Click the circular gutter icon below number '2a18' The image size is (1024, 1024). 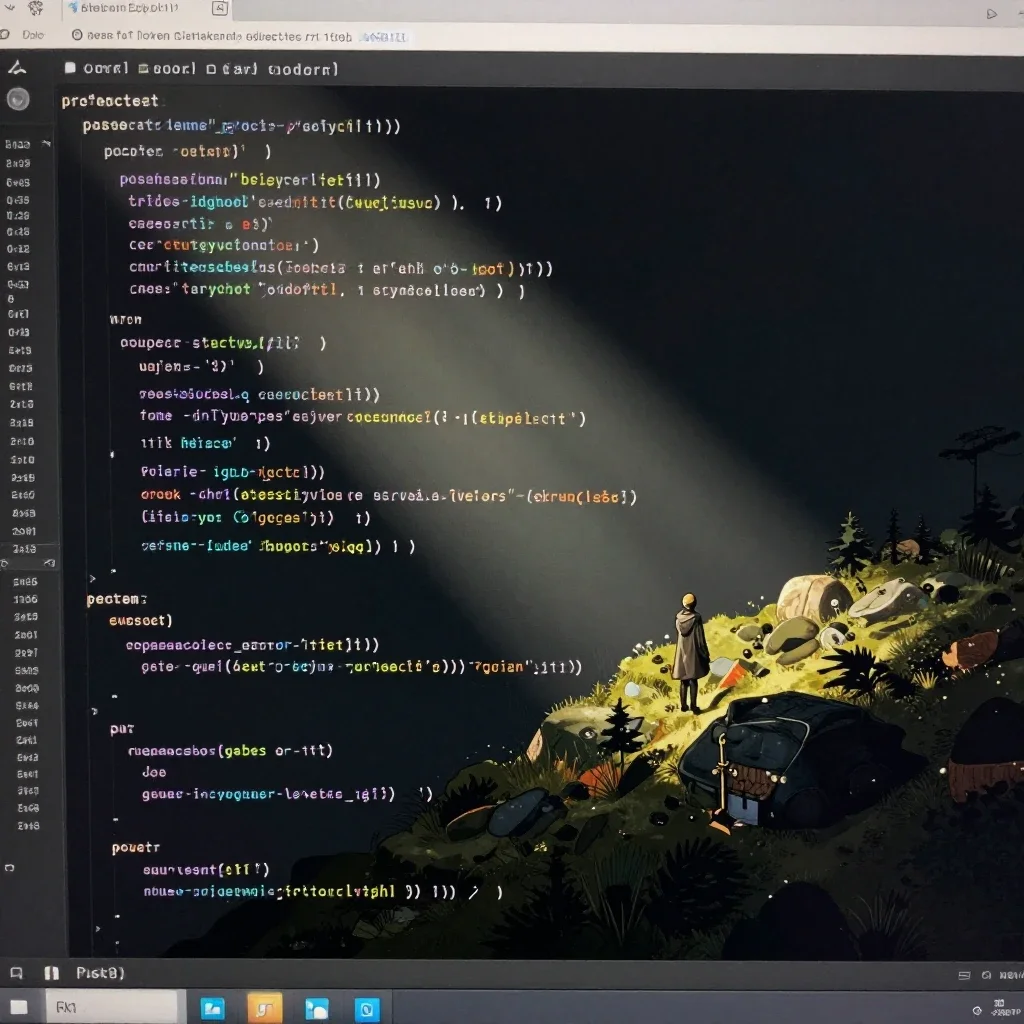point(5,564)
